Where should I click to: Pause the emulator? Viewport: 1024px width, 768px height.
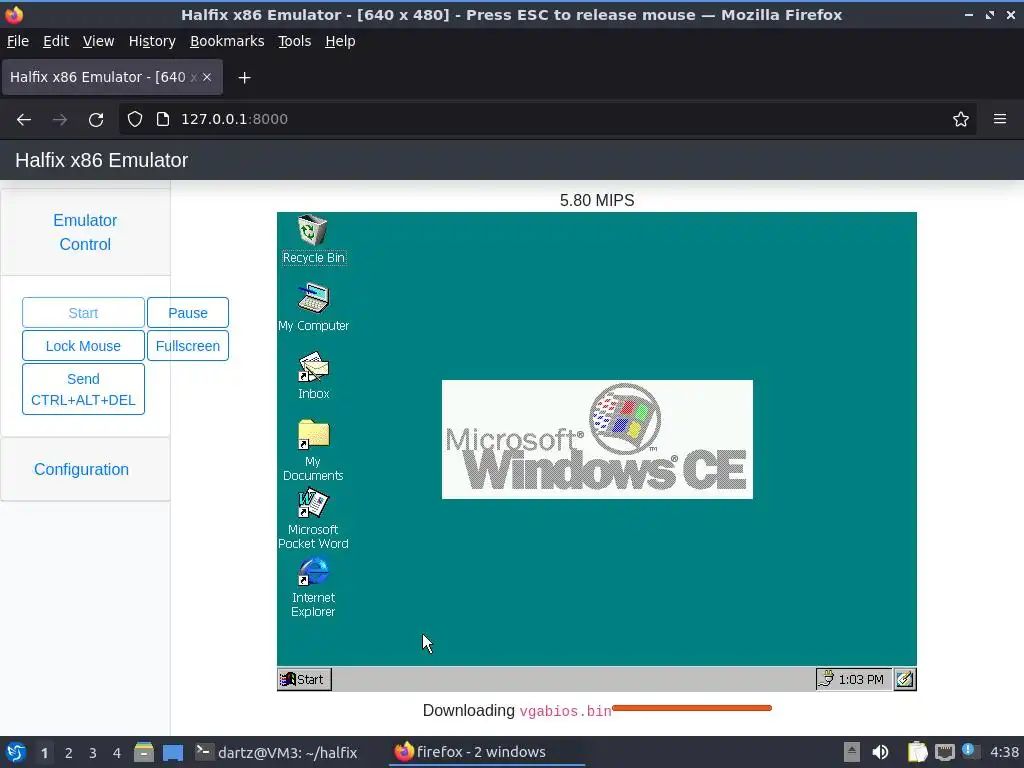click(x=187, y=313)
